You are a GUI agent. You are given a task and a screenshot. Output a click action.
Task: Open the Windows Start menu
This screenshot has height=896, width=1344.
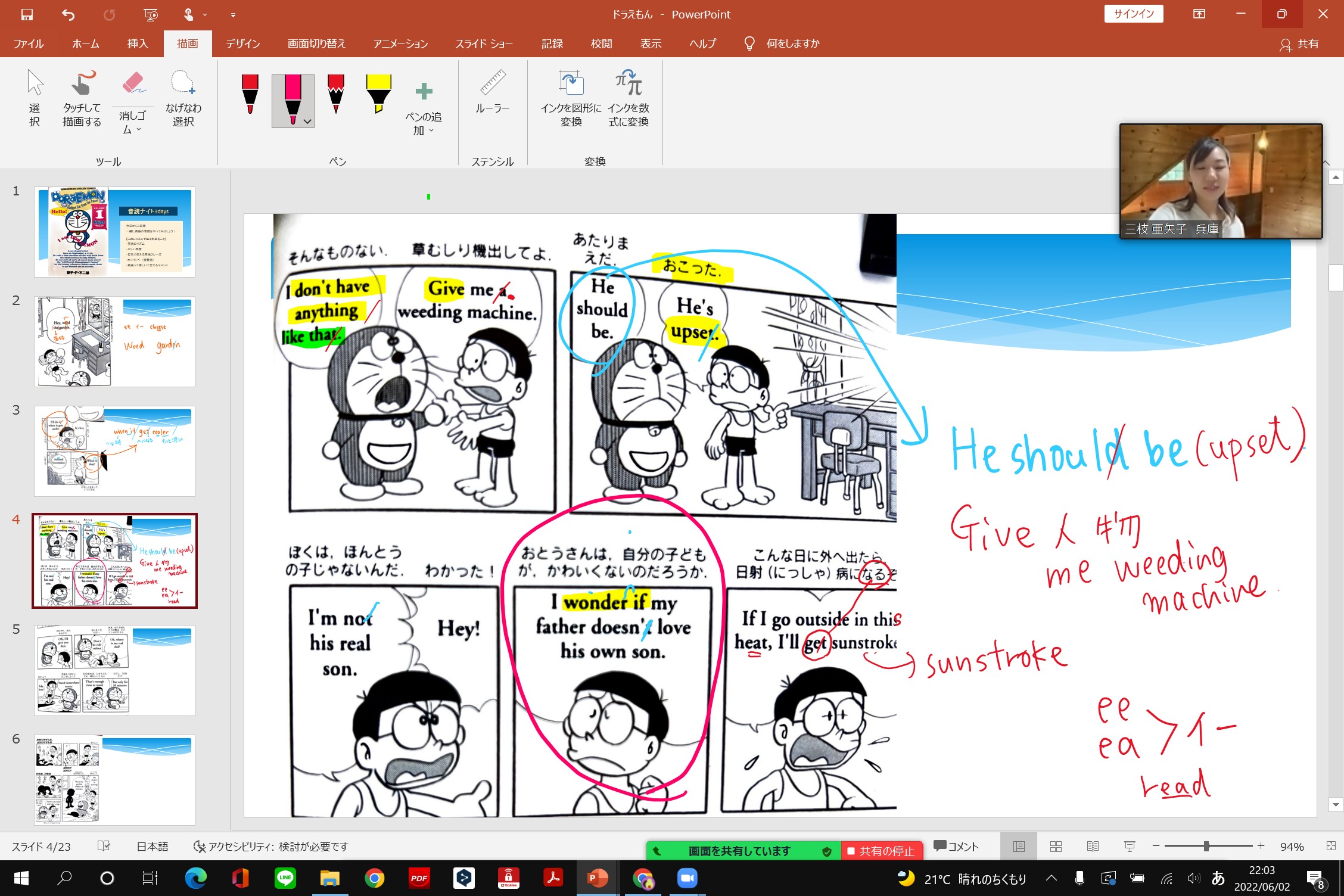[x=21, y=878]
